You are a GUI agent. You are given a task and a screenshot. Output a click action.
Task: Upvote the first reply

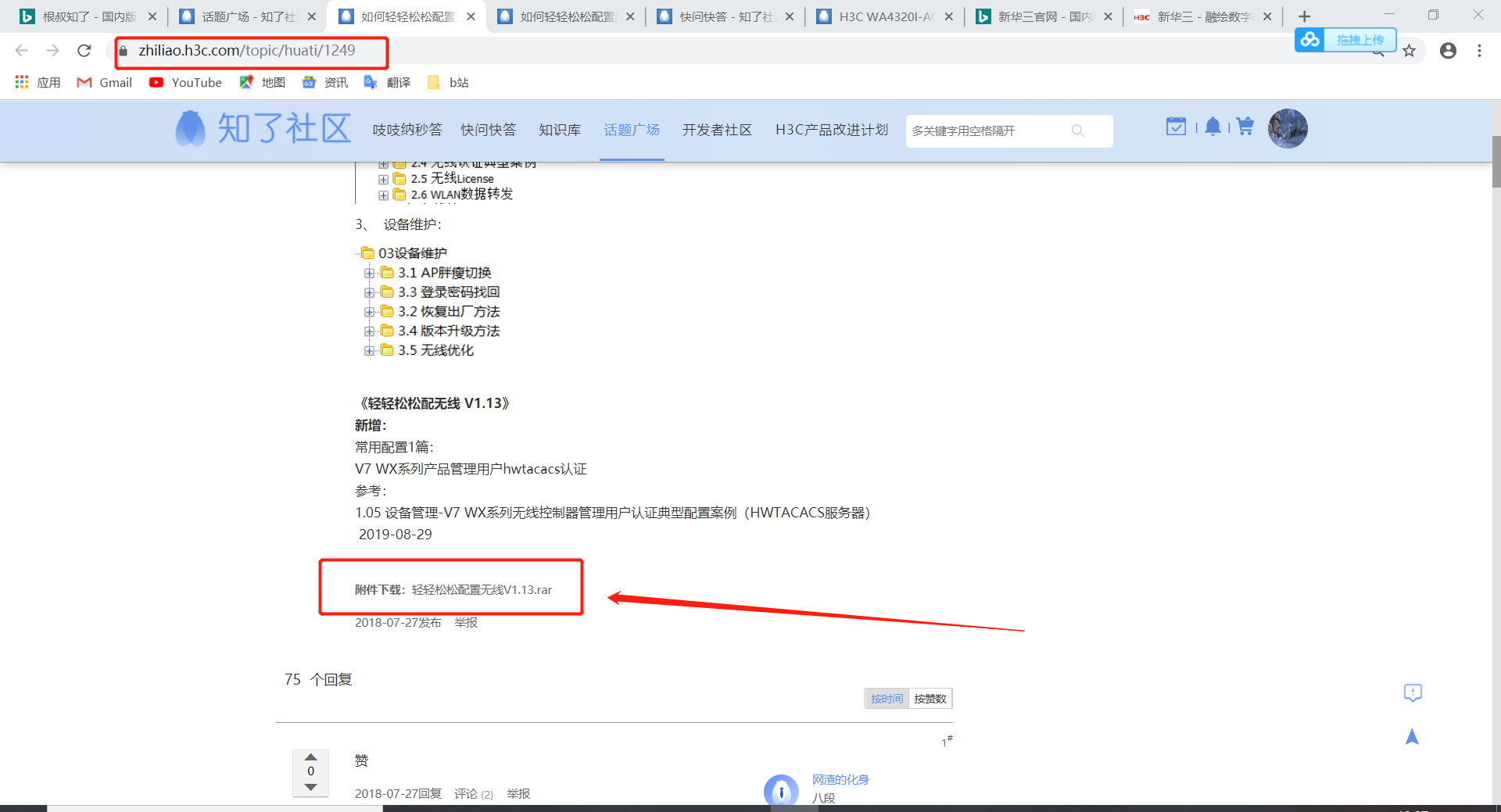(310, 757)
